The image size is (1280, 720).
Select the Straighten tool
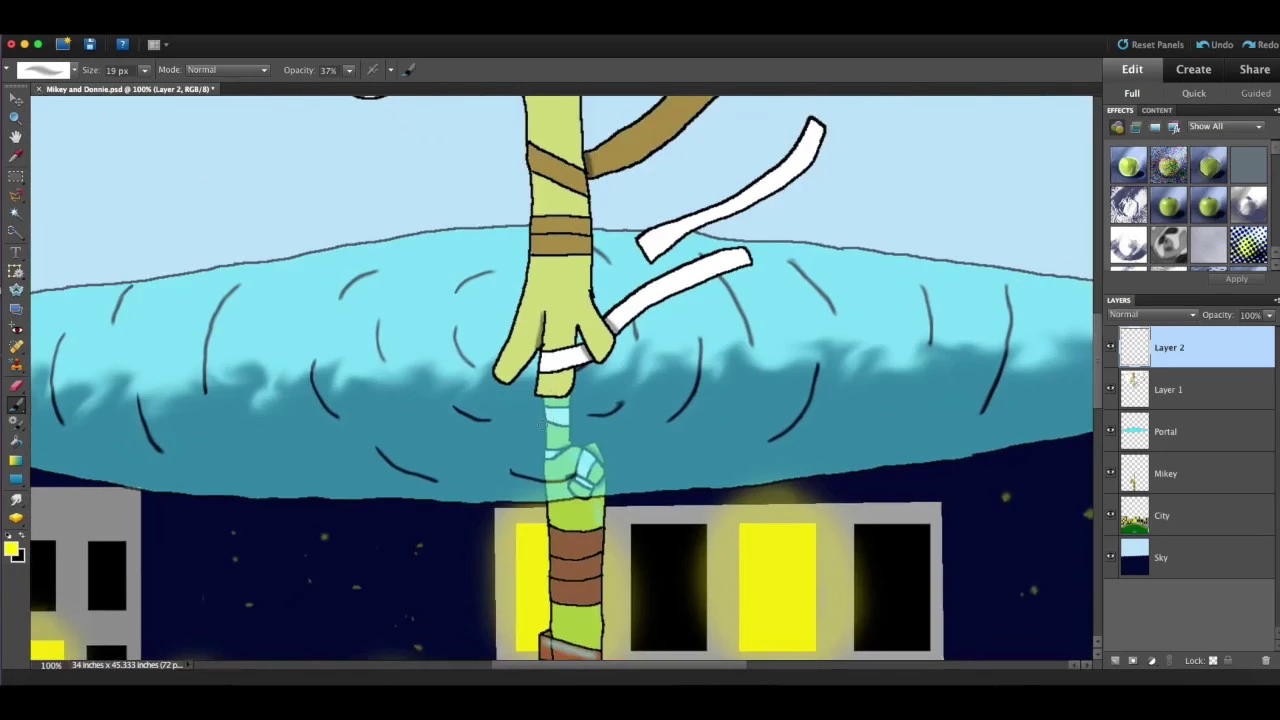[16, 309]
